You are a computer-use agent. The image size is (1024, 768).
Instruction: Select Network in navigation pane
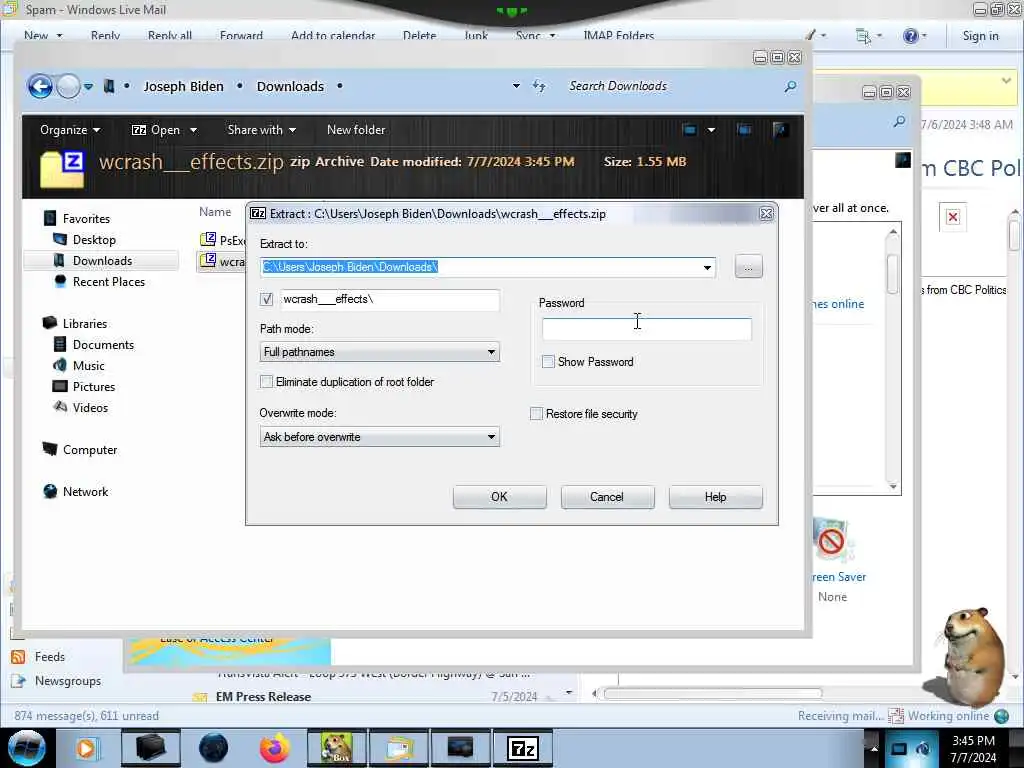[x=85, y=492]
